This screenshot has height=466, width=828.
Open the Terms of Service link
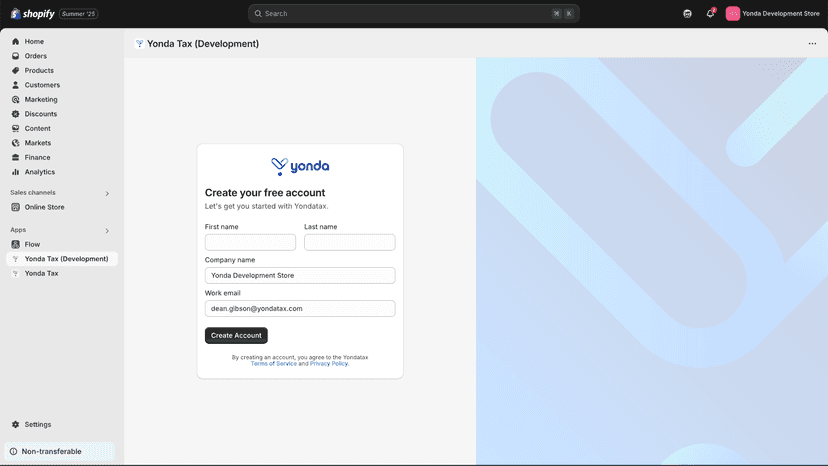(274, 364)
